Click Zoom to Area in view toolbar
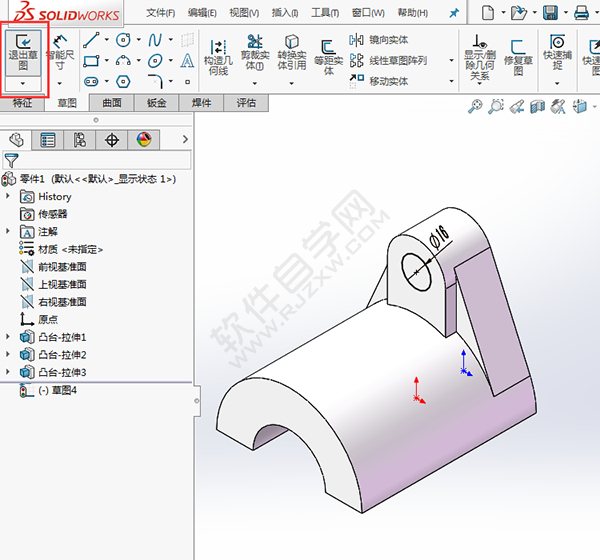Viewport: 600px width, 560px height. pyautogui.click(x=496, y=106)
